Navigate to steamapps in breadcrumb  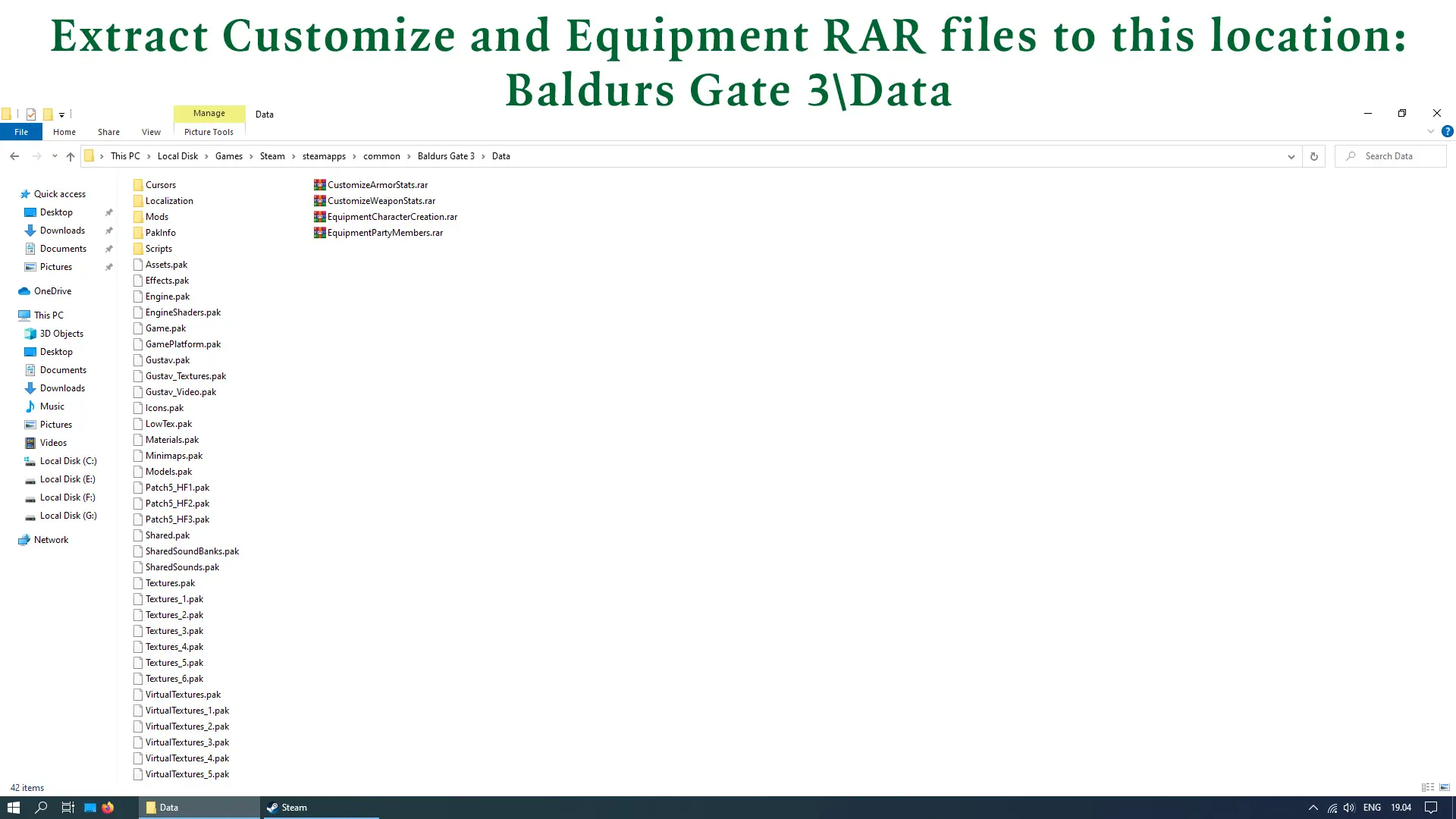pyautogui.click(x=324, y=156)
